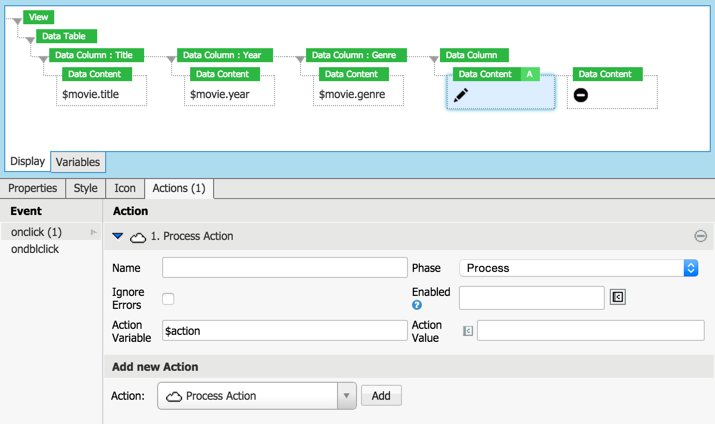
Task: Collapse the last unnamed Data Column triangle
Action: point(434,59)
